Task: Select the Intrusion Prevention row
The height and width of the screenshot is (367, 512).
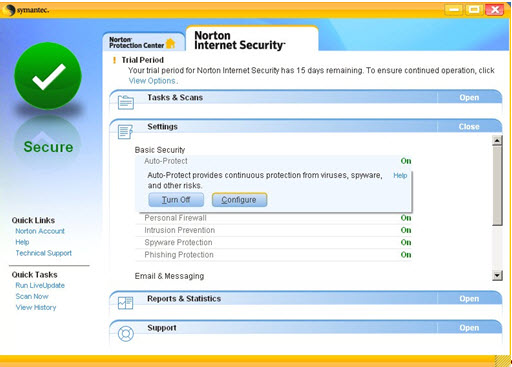Action: [x=273, y=230]
